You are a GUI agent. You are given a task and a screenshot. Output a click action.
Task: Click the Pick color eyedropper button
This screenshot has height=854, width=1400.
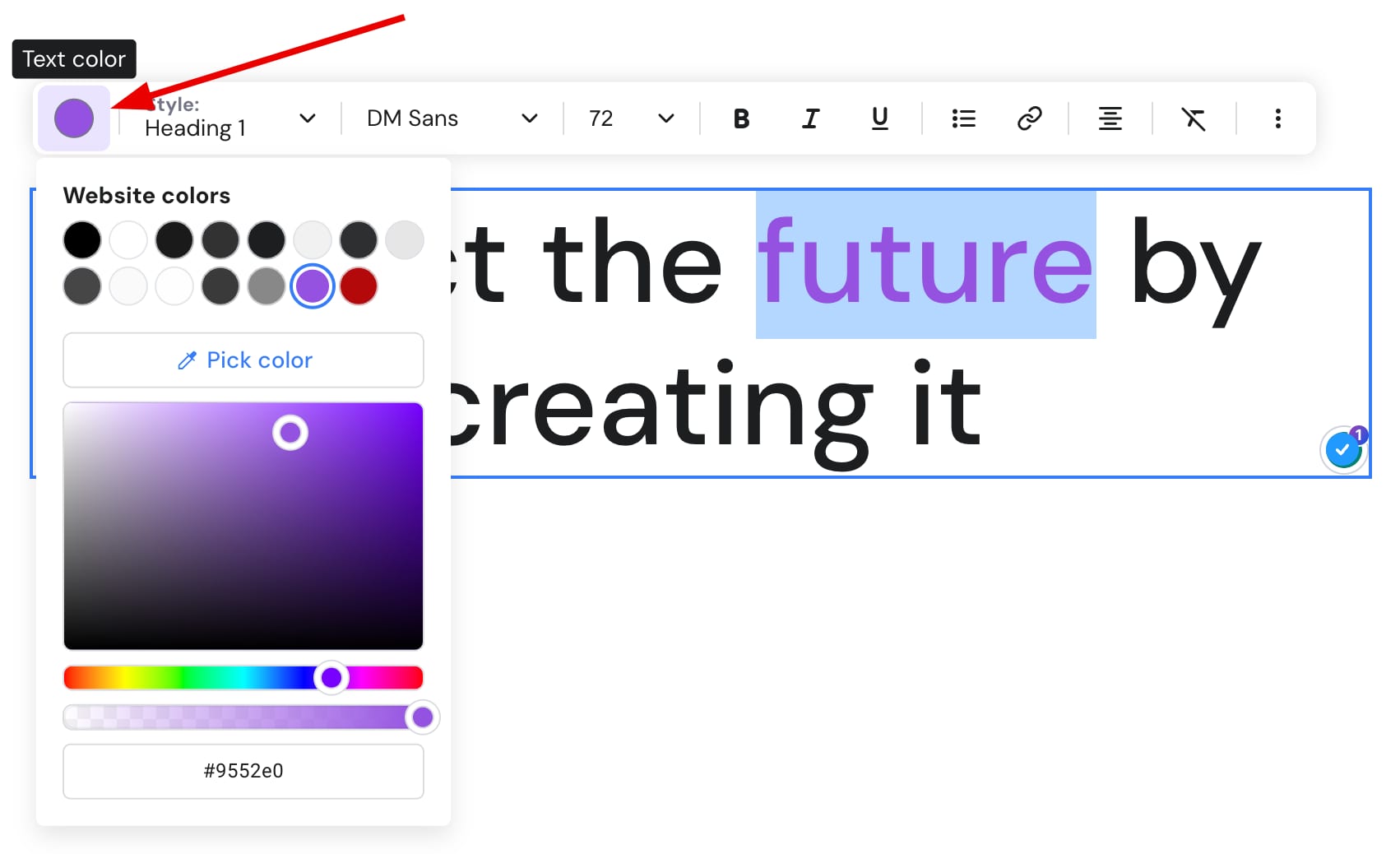243,360
